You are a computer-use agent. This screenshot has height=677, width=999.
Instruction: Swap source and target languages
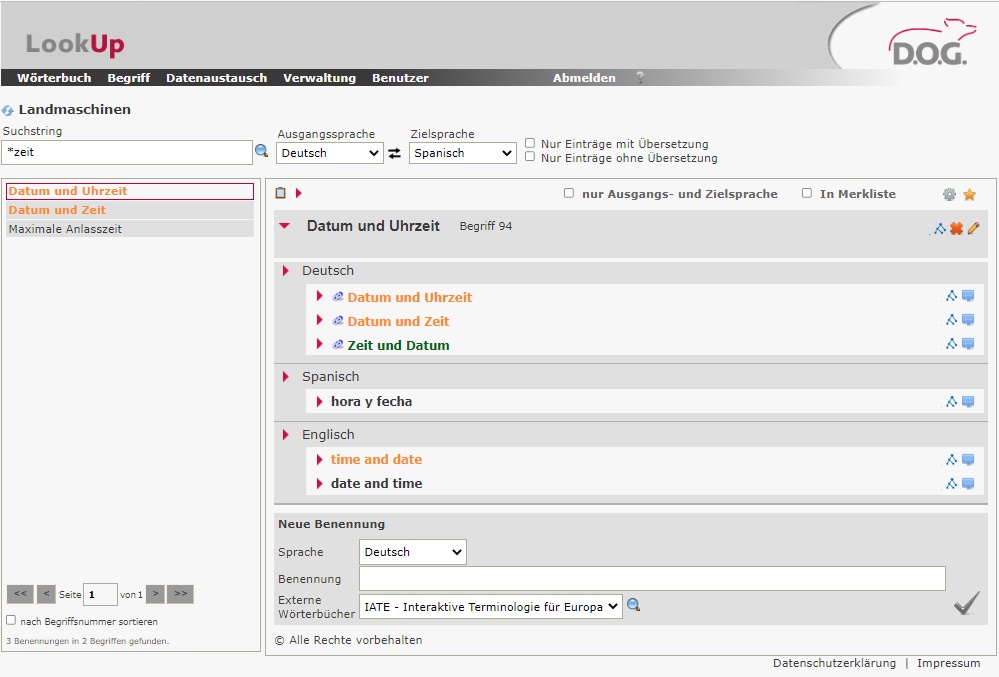click(x=395, y=153)
